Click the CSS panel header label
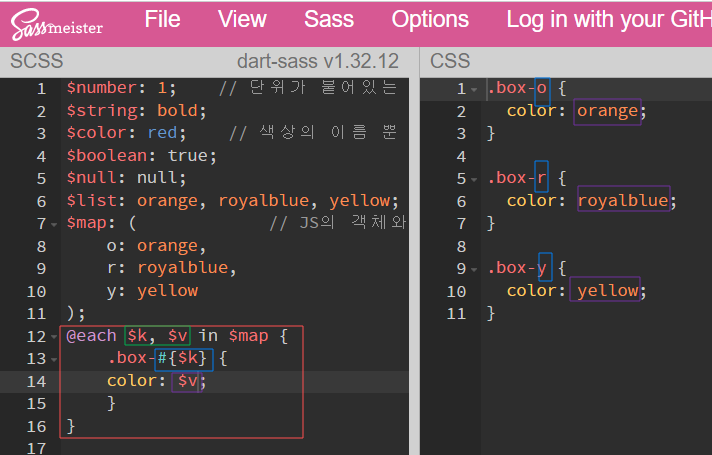 [x=450, y=61]
